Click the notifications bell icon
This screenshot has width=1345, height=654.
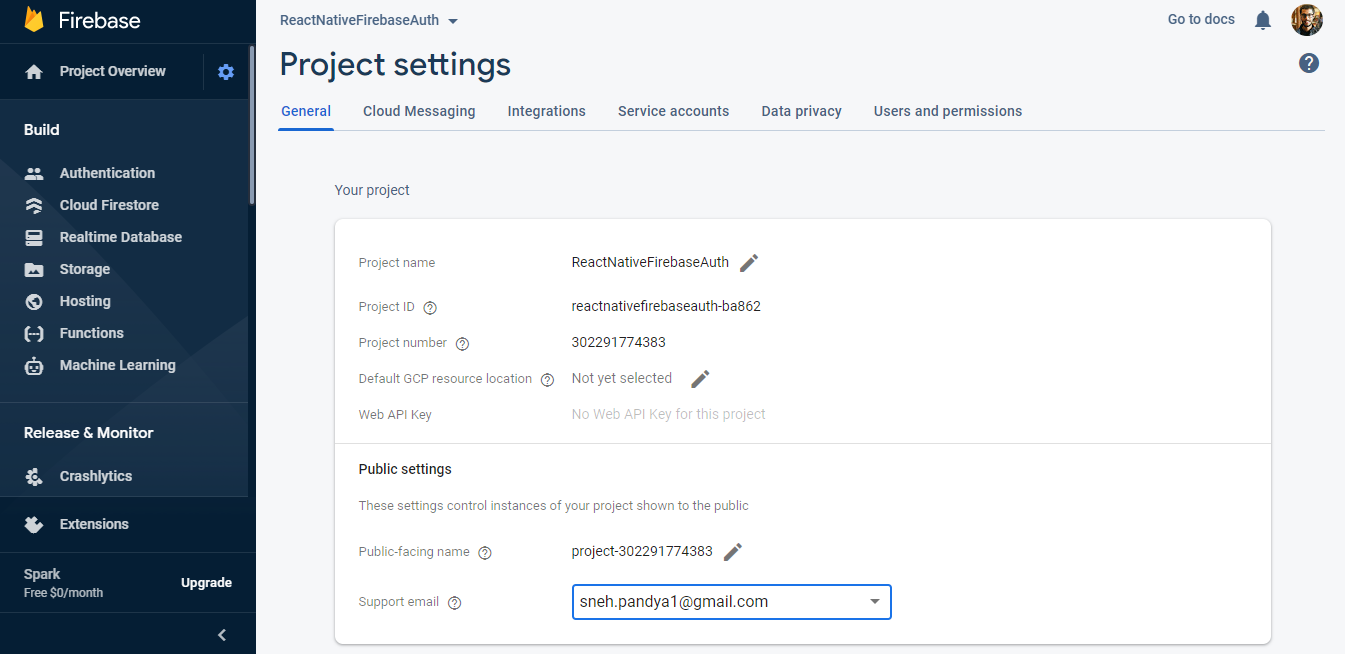[x=1263, y=20]
